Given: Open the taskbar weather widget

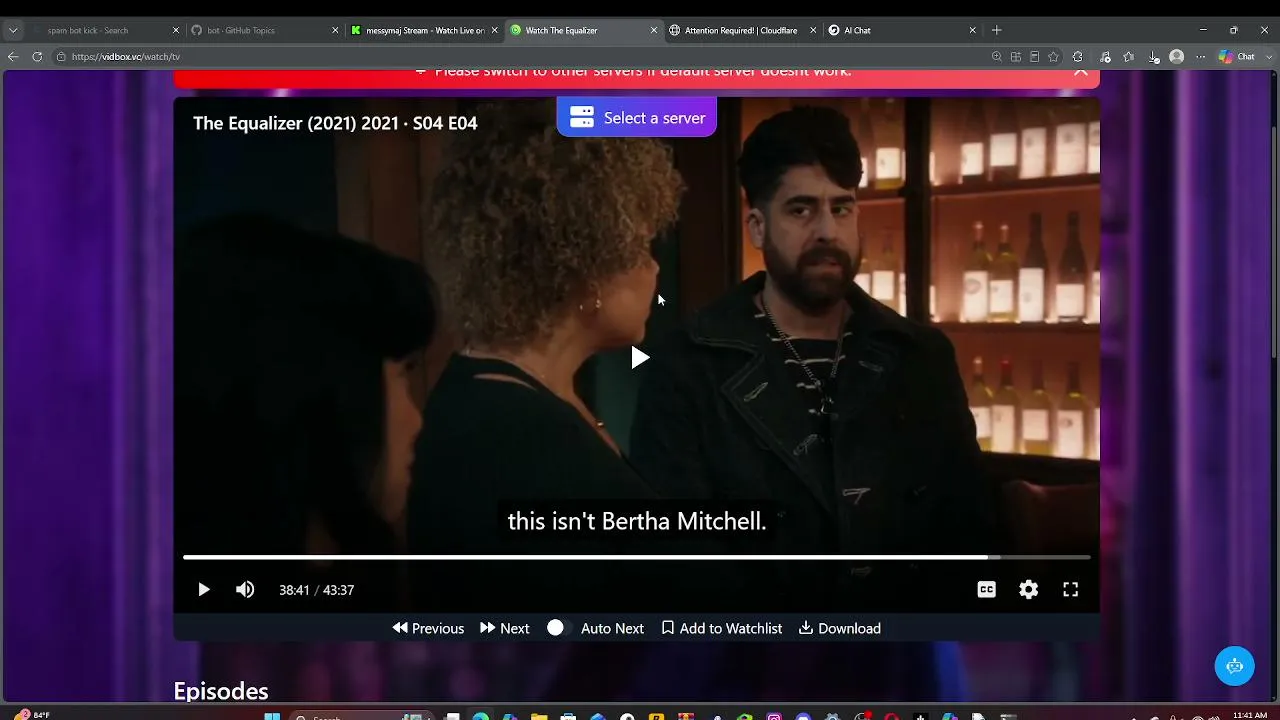Looking at the screenshot, I should [x=32, y=715].
